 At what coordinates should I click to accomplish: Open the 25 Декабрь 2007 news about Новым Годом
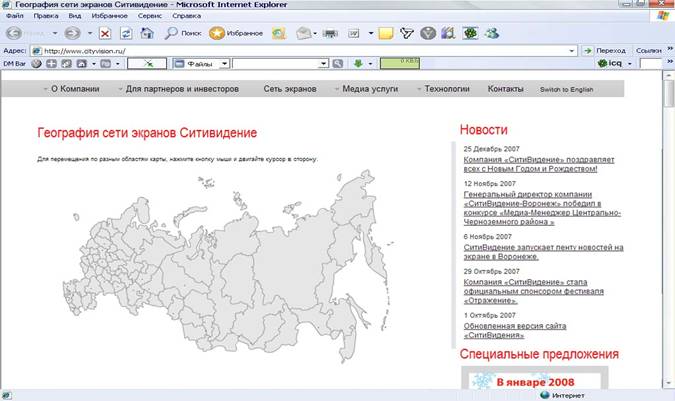pyautogui.click(x=539, y=164)
